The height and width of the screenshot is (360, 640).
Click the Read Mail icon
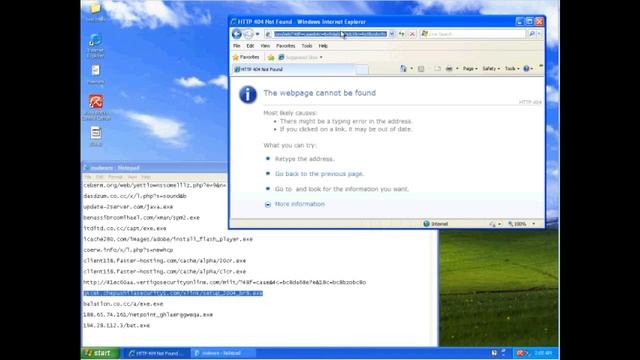coord(437,69)
